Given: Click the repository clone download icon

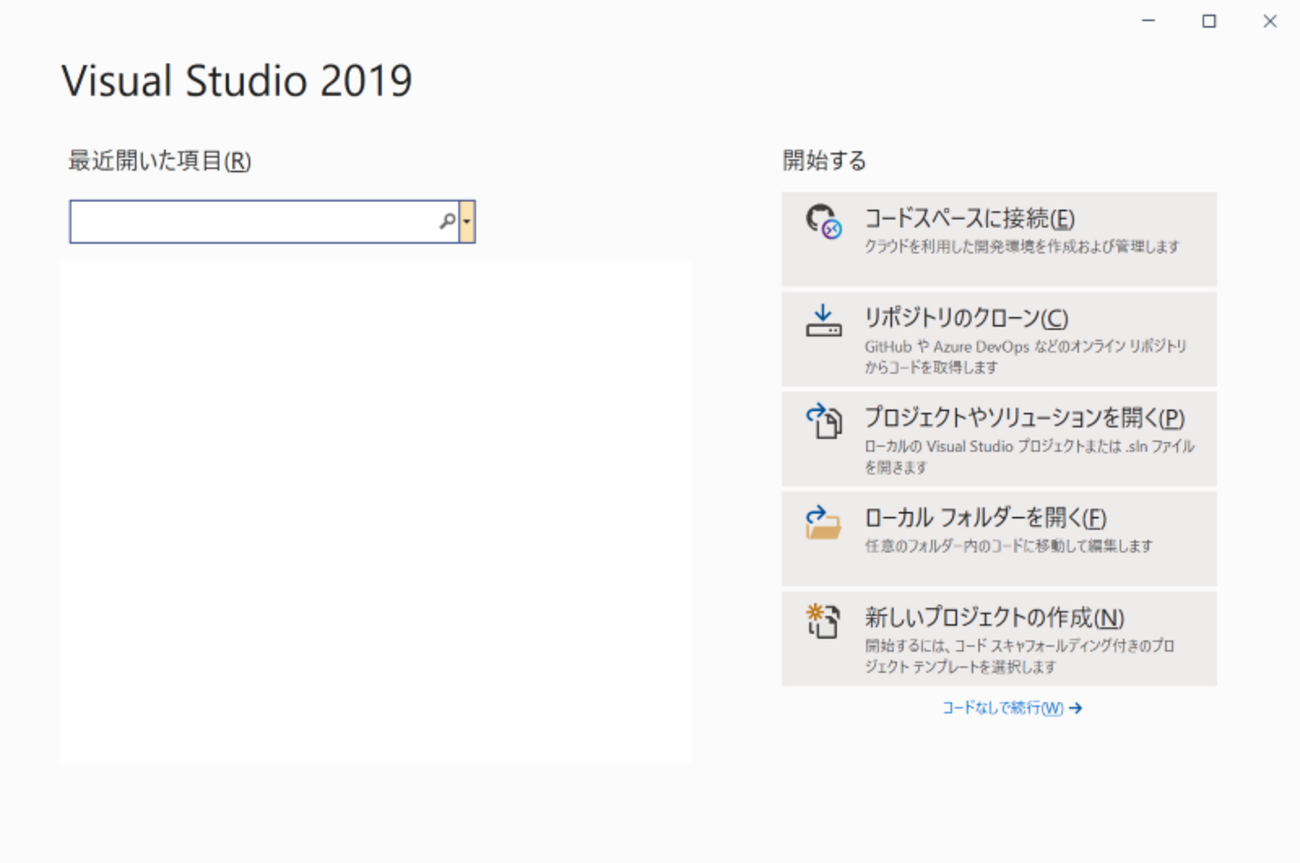Looking at the screenshot, I should click(x=823, y=321).
